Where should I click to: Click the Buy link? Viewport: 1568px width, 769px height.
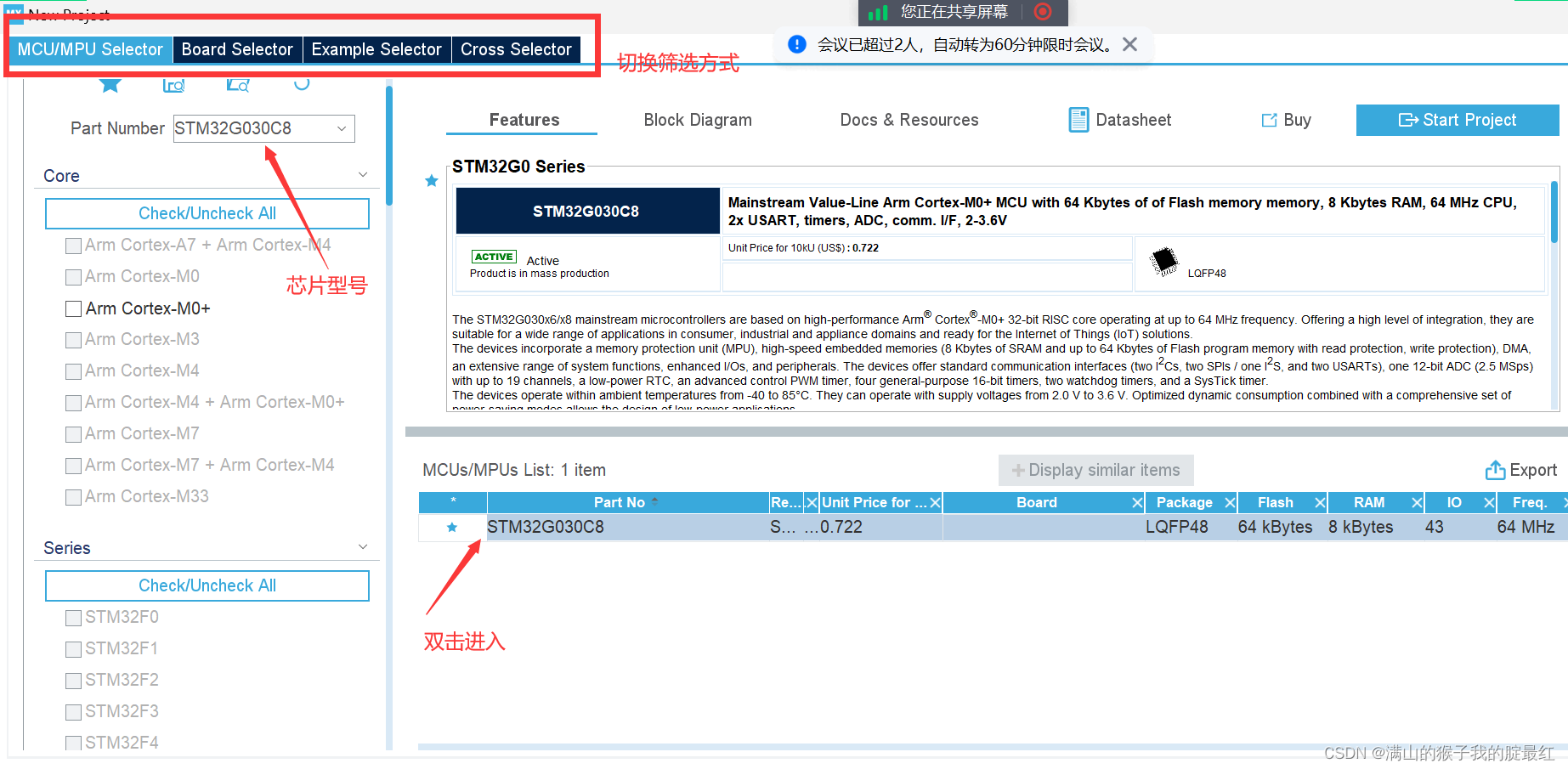coord(1286,120)
